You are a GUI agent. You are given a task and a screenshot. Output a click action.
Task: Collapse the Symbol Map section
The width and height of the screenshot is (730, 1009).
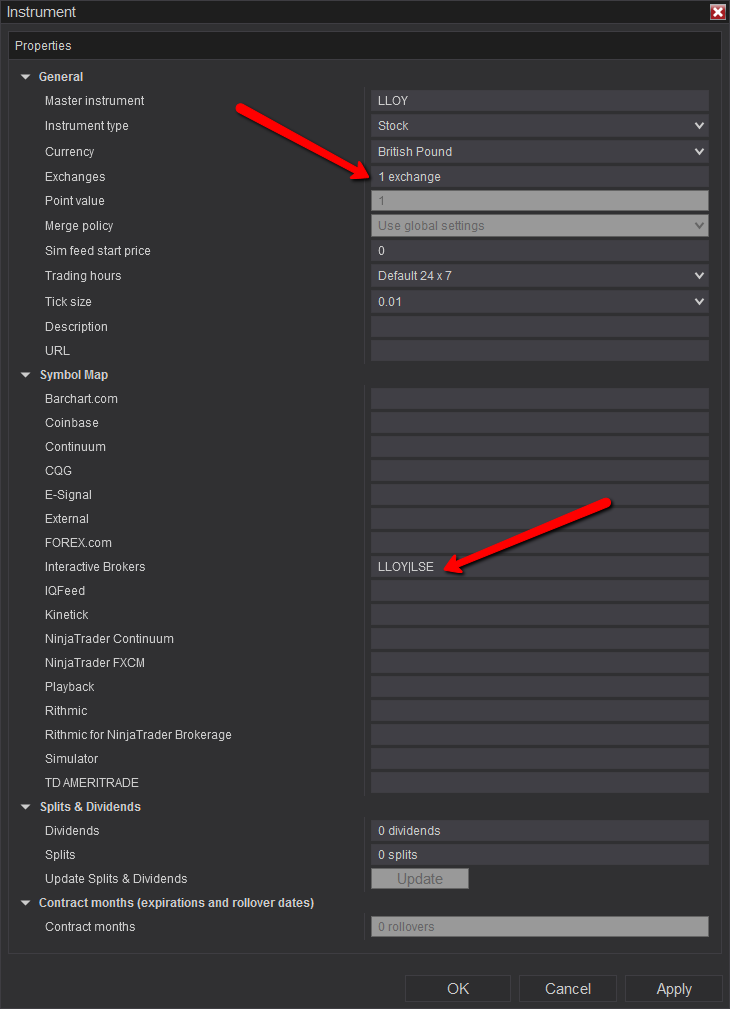coord(26,375)
